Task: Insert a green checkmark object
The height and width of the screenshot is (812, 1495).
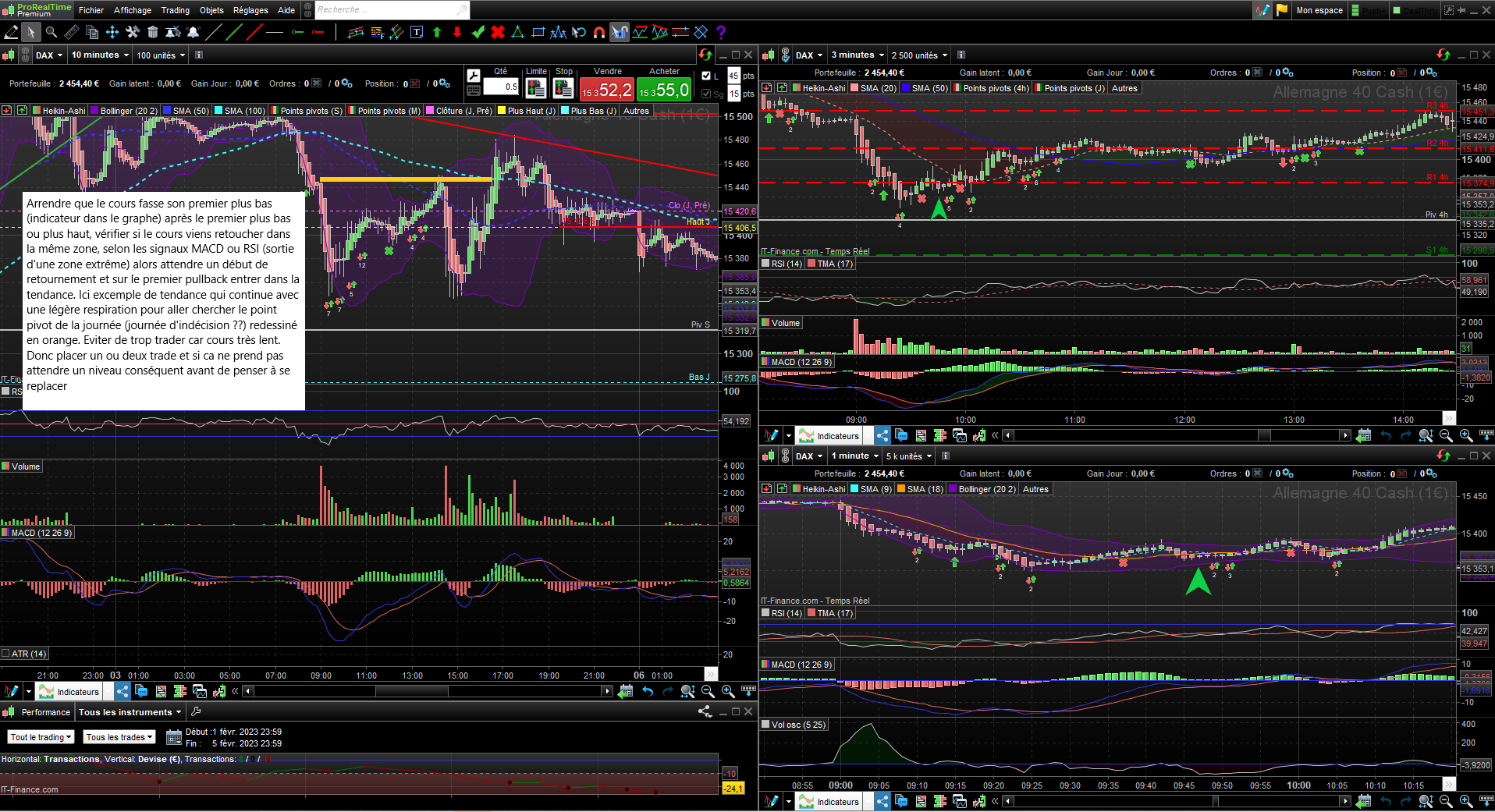Action: click(478, 32)
